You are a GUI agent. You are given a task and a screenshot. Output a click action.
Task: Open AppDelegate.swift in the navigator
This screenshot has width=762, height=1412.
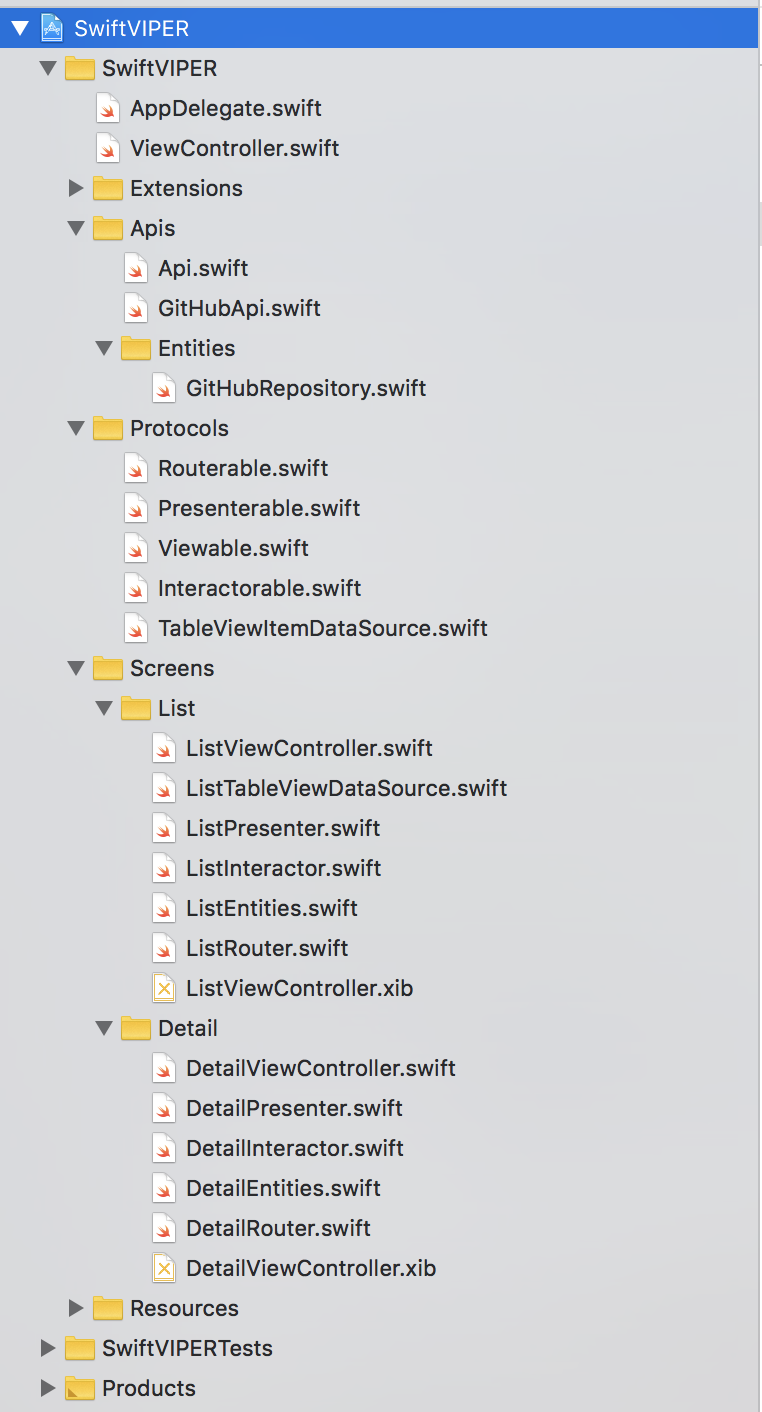226,108
